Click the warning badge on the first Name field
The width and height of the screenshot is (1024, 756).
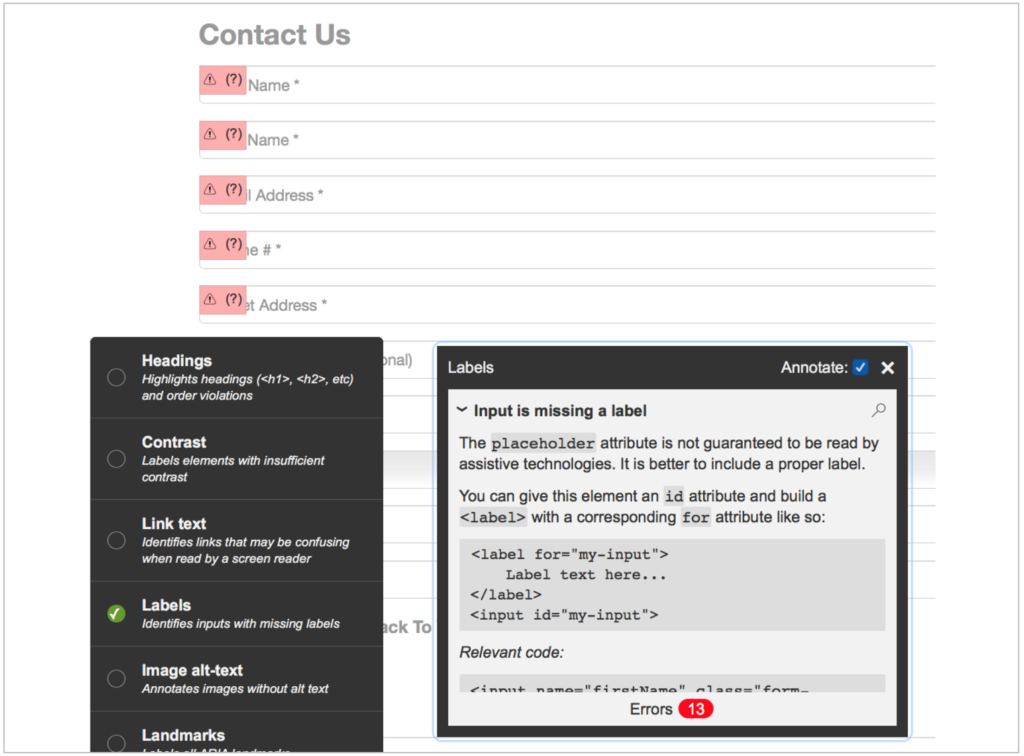click(x=223, y=80)
